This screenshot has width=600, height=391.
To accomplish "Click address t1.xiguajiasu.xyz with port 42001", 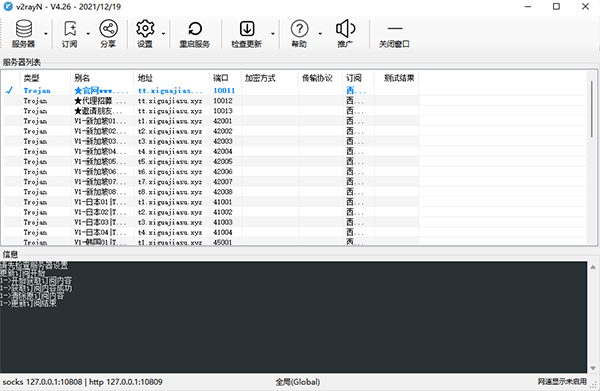I will click(170, 121).
